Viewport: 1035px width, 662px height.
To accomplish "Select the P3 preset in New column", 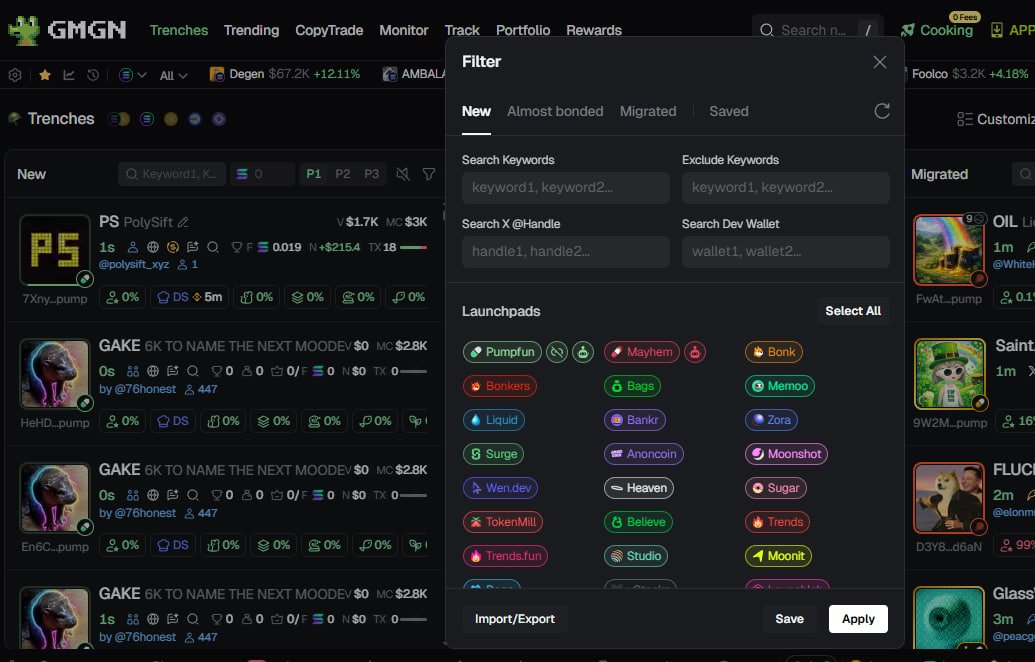I will point(372,174).
